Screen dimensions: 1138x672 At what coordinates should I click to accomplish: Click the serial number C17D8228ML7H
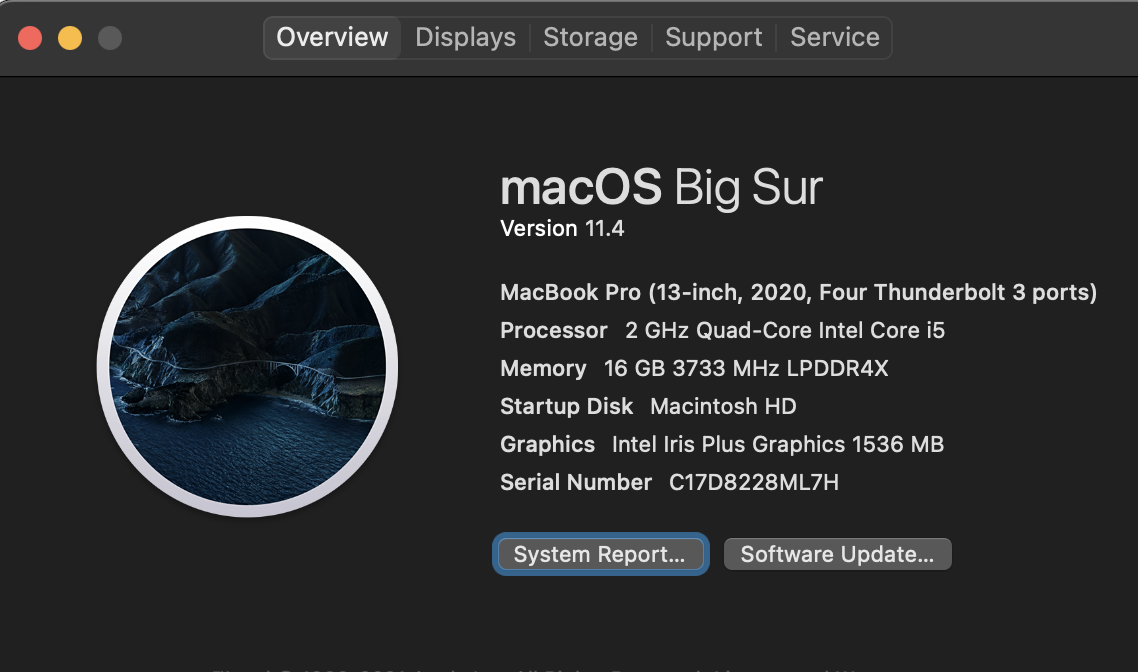click(754, 483)
